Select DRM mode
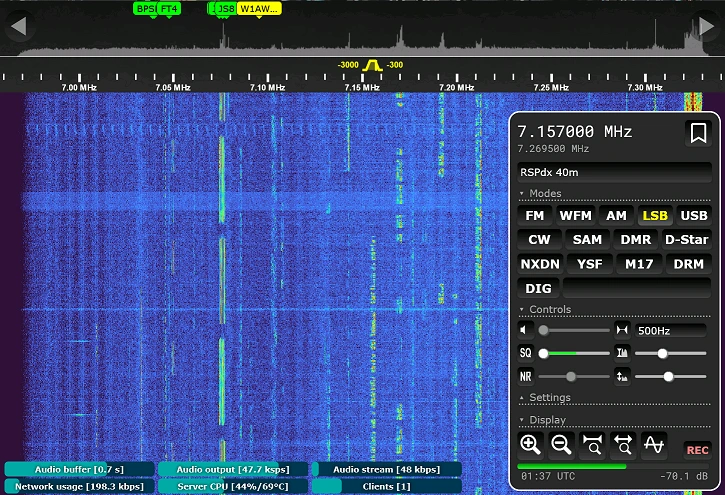This screenshot has height=495, width=725. pyautogui.click(x=688, y=264)
